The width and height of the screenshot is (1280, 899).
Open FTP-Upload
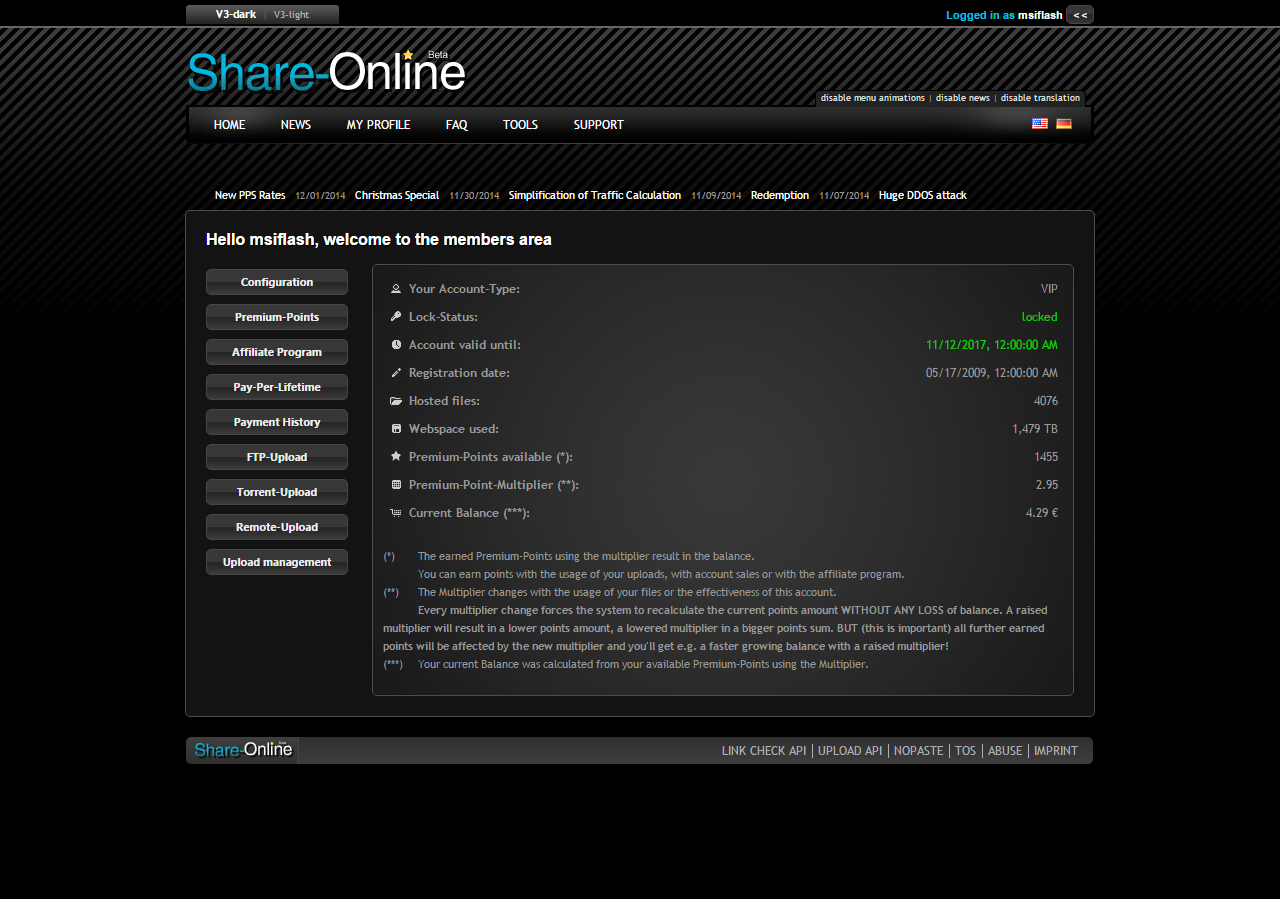tap(277, 457)
